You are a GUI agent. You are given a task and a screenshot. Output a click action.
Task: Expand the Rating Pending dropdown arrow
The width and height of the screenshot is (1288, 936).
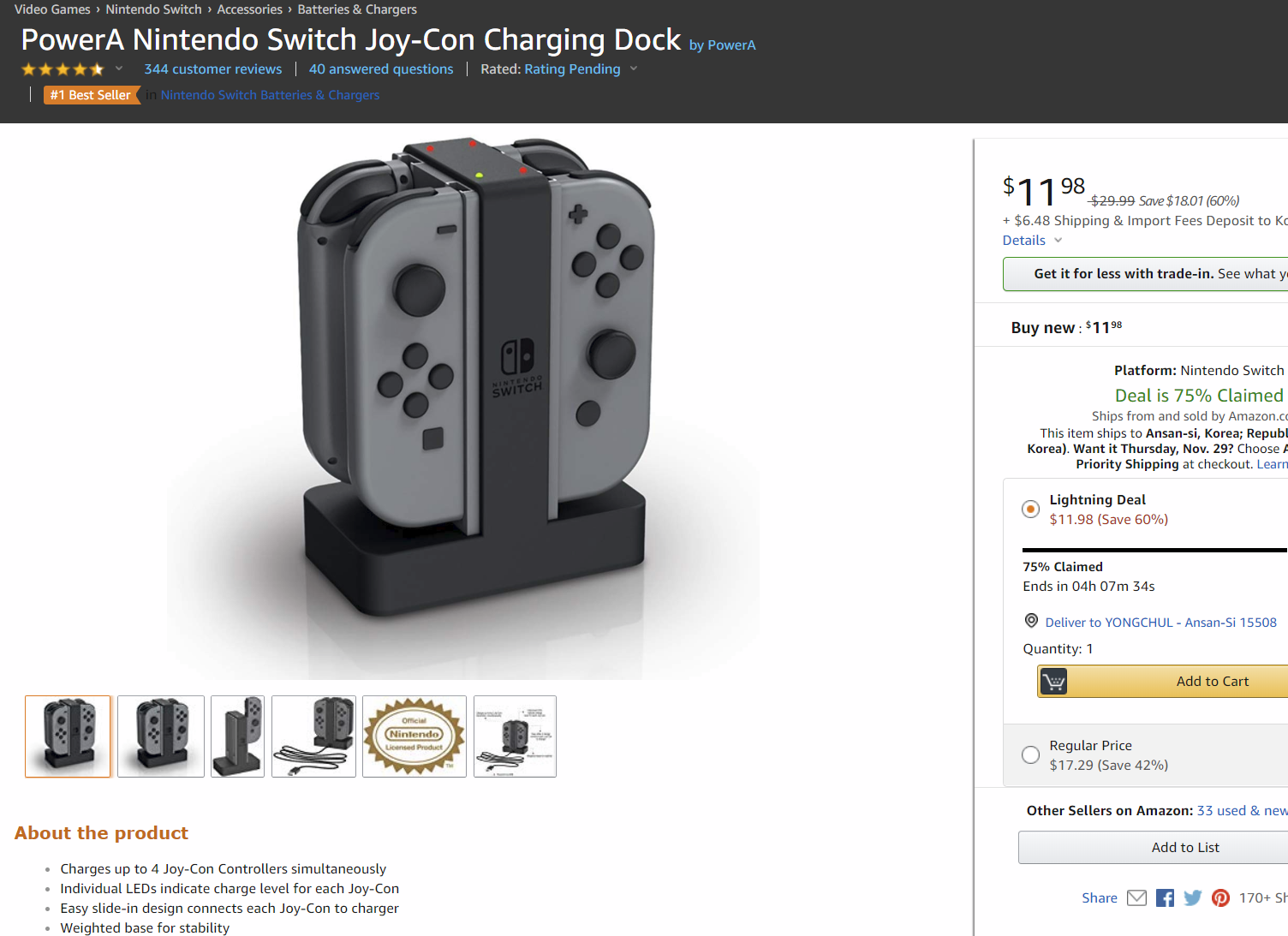click(634, 69)
